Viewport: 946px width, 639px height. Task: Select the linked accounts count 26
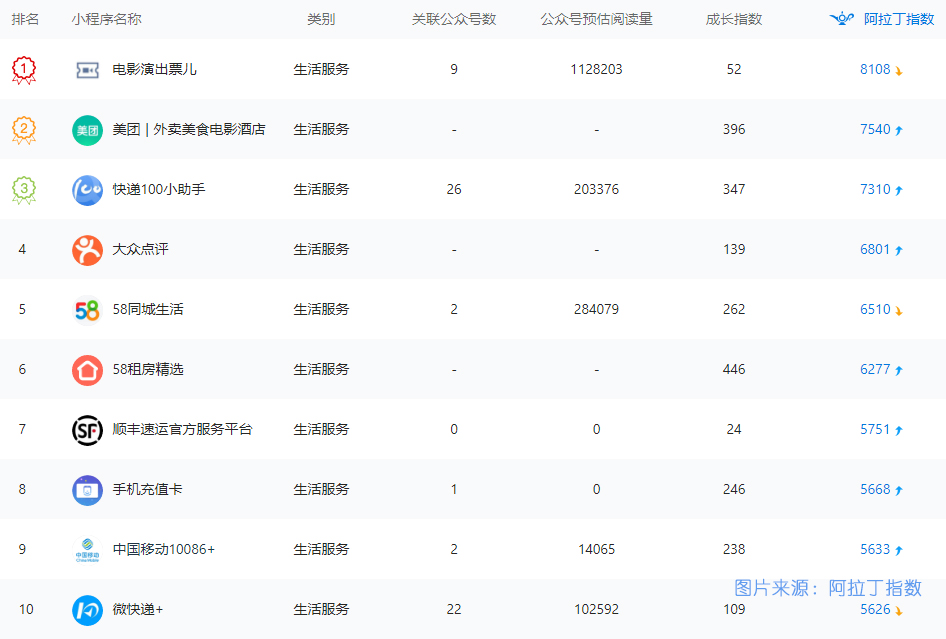pyautogui.click(x=454, y=189)
